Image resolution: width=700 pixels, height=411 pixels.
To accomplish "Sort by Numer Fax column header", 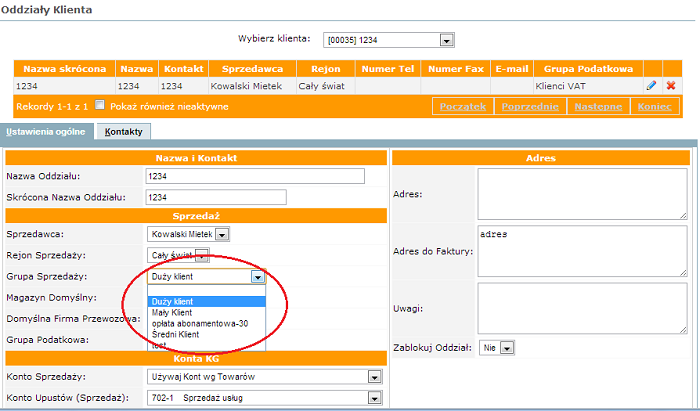I will tap(455, 69).
